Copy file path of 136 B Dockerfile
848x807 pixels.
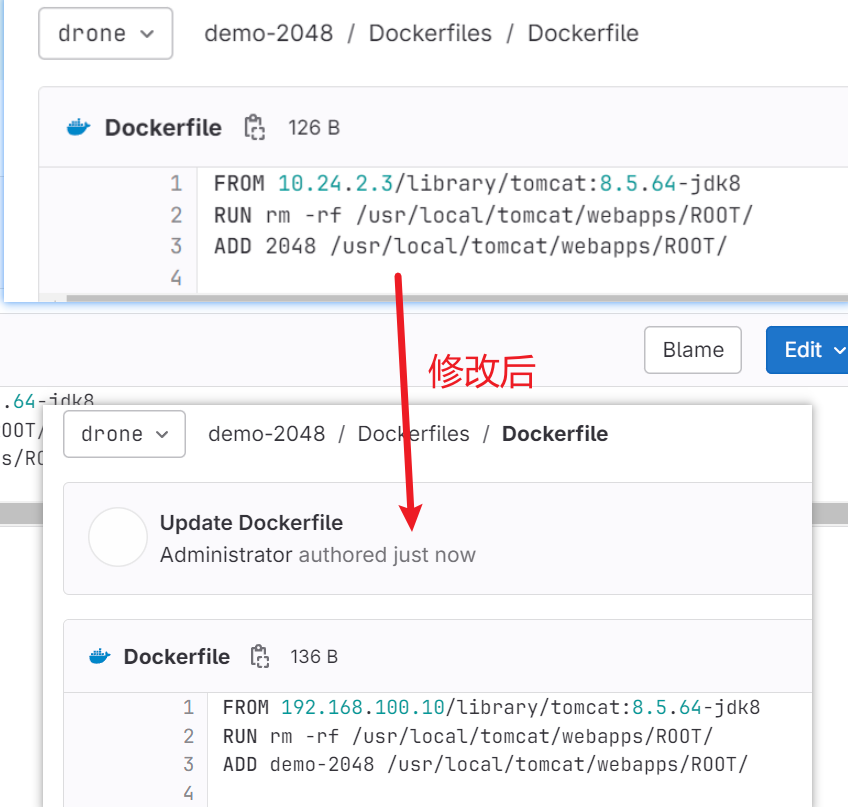point(260,656)
